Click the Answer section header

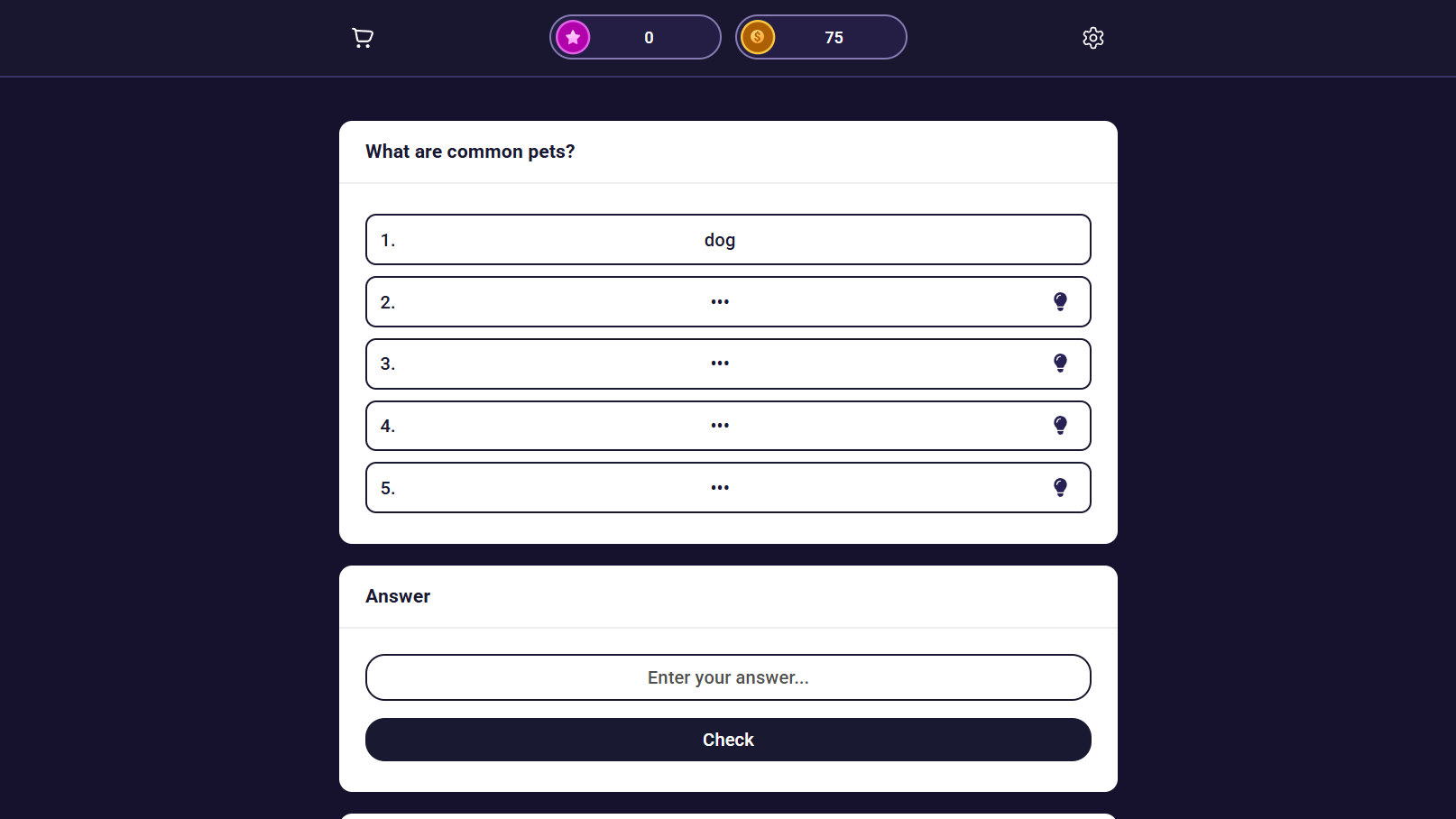(x=398, y=596)
